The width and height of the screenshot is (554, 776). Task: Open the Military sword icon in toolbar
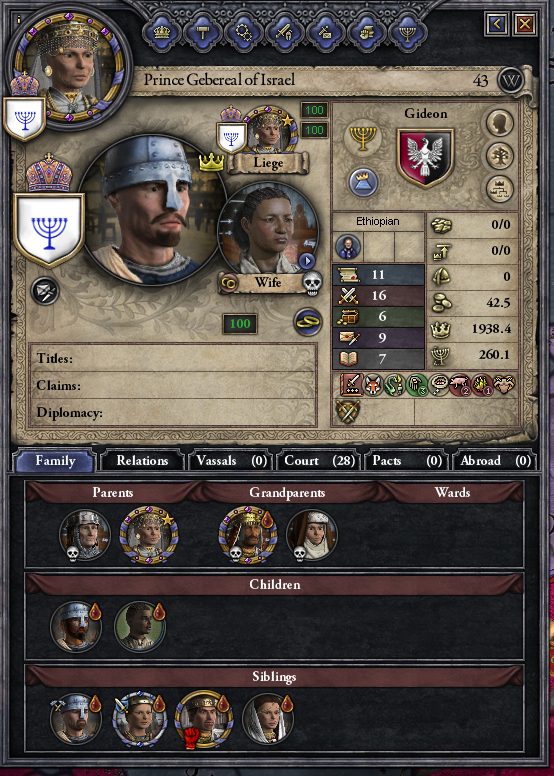click(x=285, y=33)
